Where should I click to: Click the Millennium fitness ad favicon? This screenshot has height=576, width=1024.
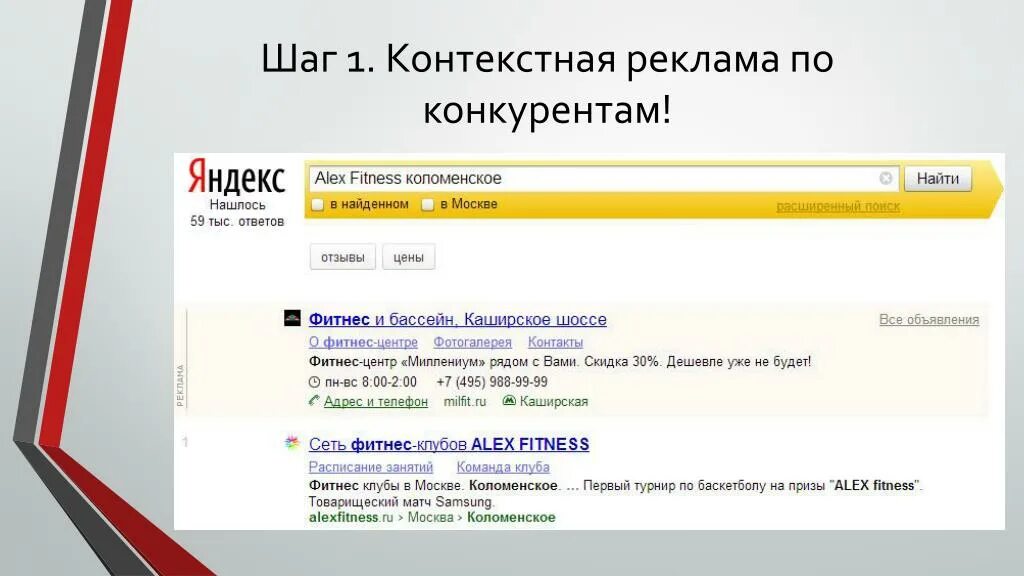pos(292,318)
